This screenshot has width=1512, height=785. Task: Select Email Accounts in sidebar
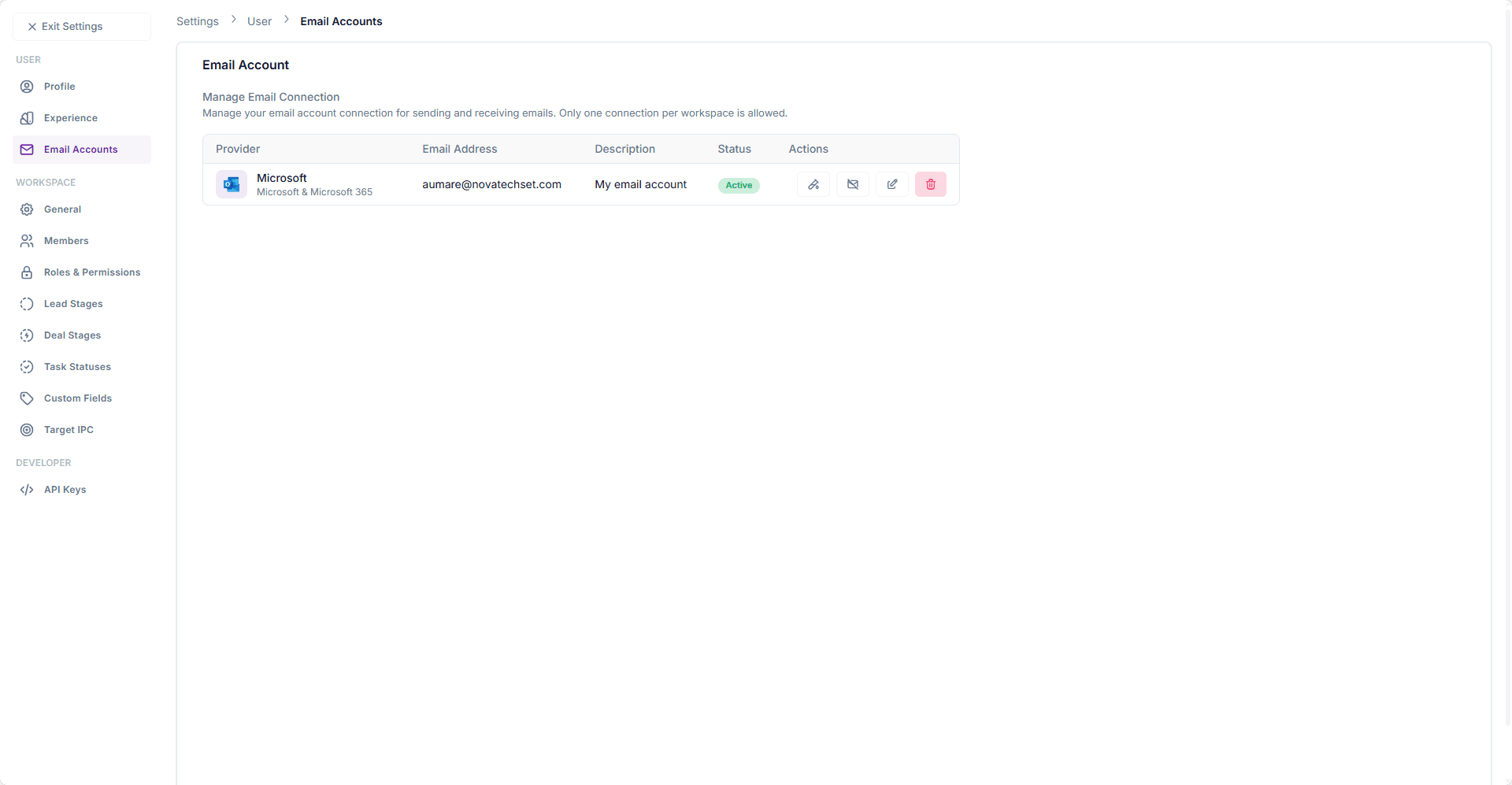(x=80, y=150)
